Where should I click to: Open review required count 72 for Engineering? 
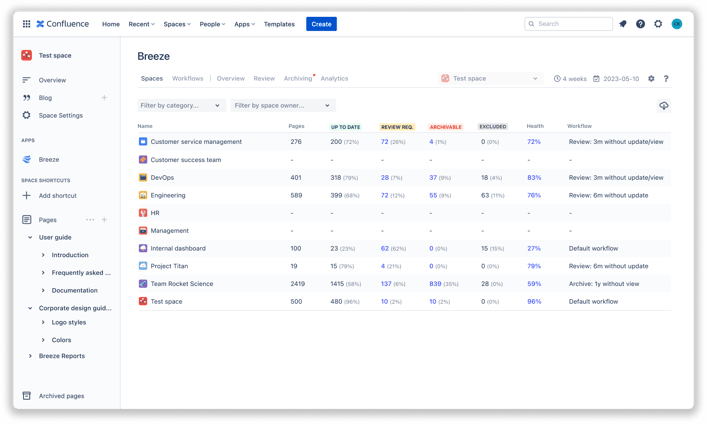click(x=385, y=195)
